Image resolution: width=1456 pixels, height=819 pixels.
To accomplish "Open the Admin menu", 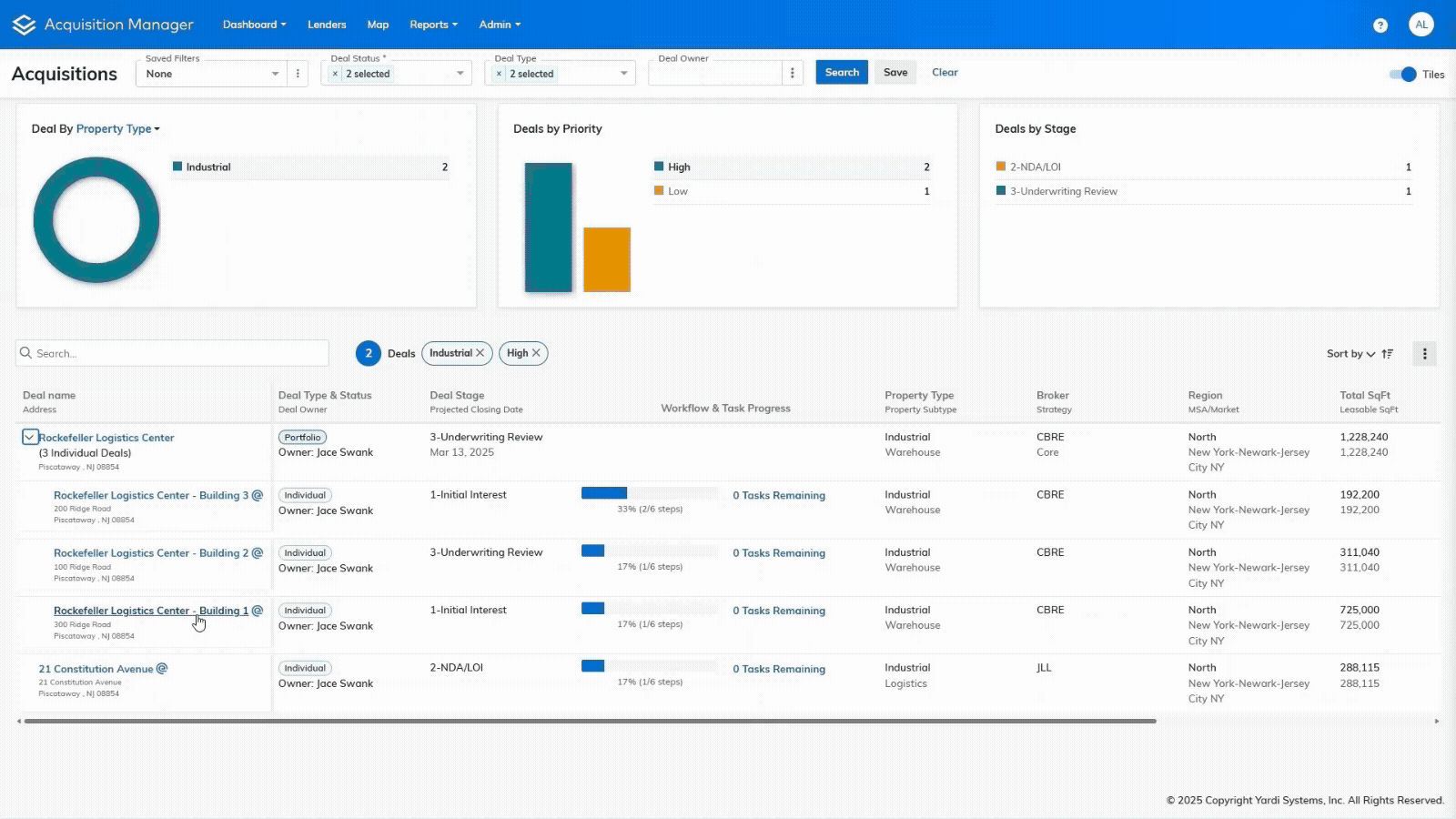I will (500, 25).
